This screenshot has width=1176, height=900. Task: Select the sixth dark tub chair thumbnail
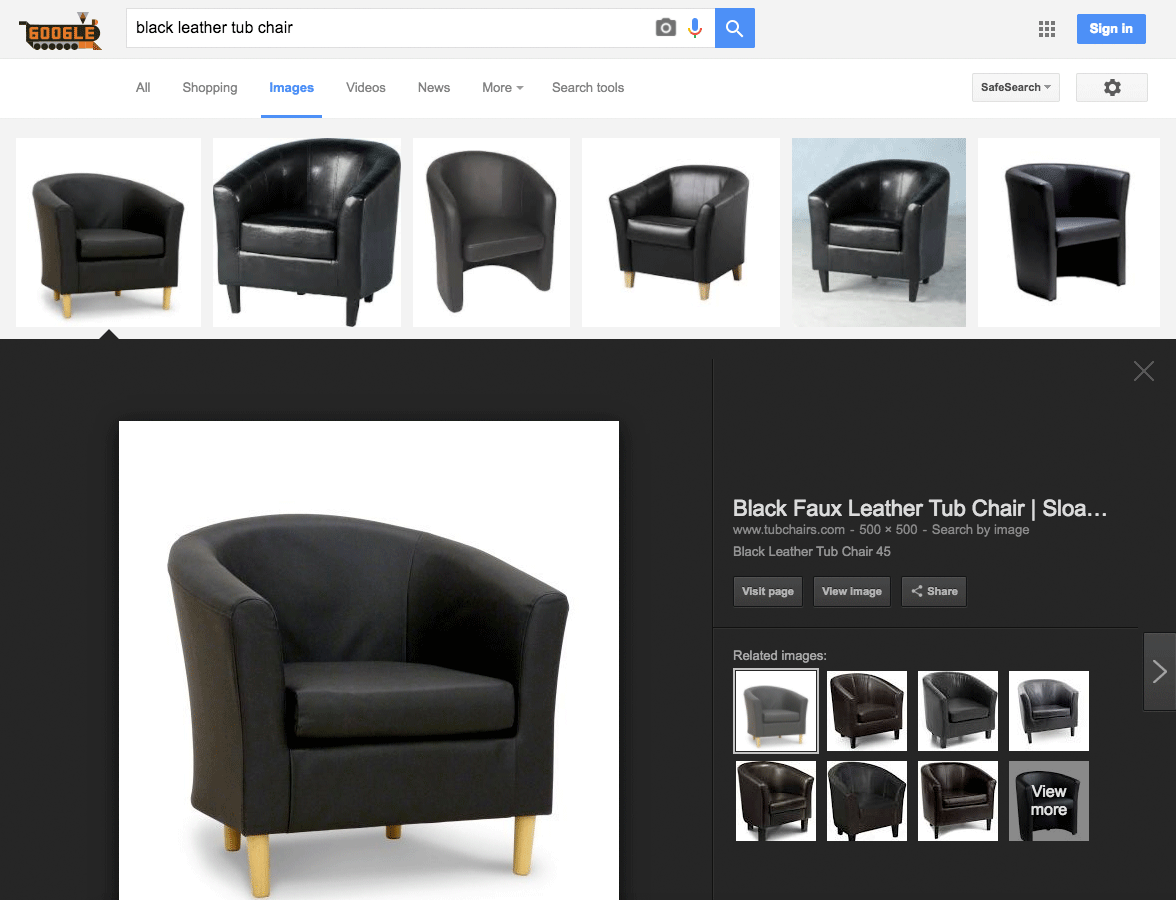(1069, 232)
